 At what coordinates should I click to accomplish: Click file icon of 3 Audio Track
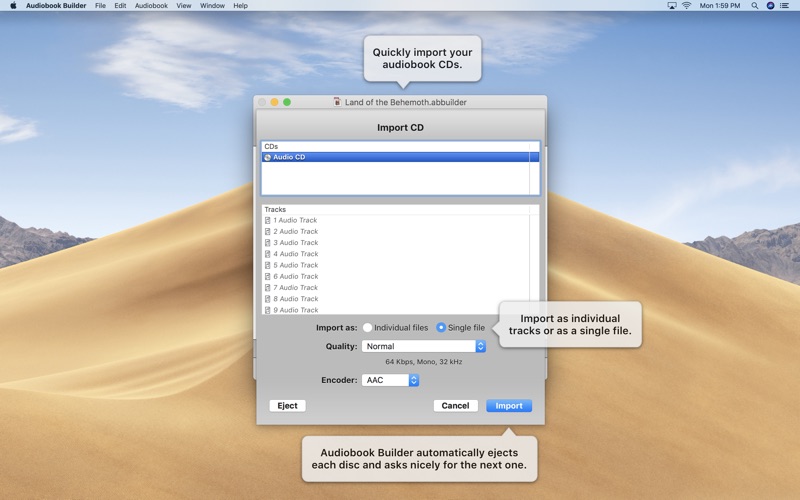click(267, 243)
